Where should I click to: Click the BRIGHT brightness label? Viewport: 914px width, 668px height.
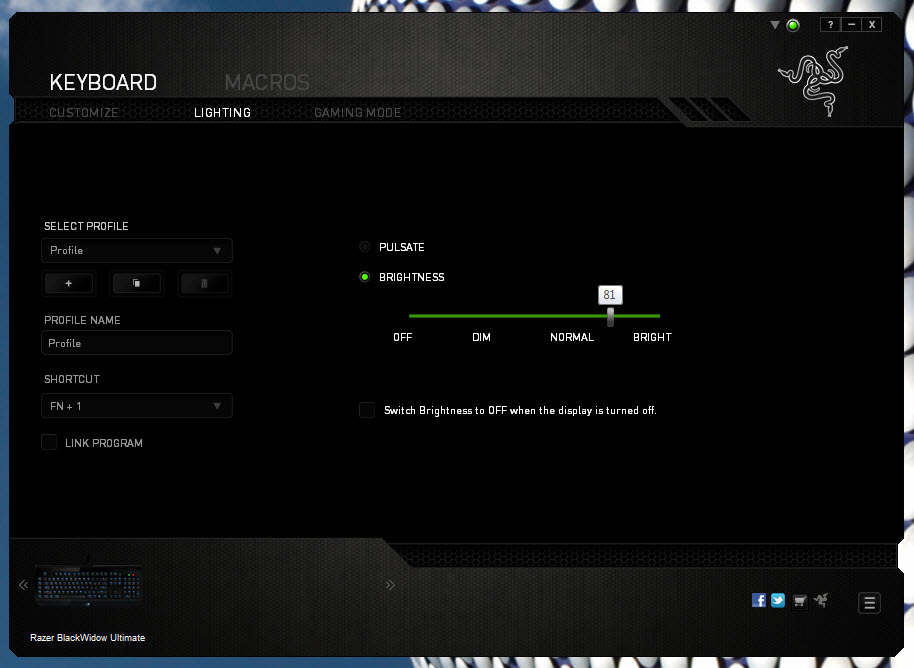coord(652,337)
